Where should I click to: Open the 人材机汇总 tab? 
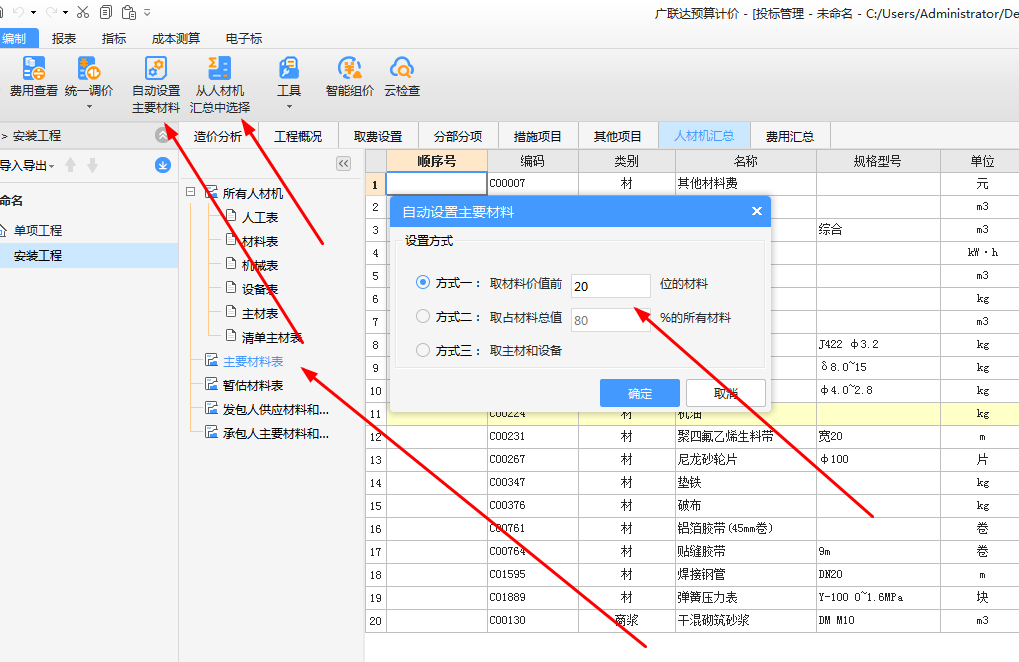pyautogui.click(x=704, y=136)
